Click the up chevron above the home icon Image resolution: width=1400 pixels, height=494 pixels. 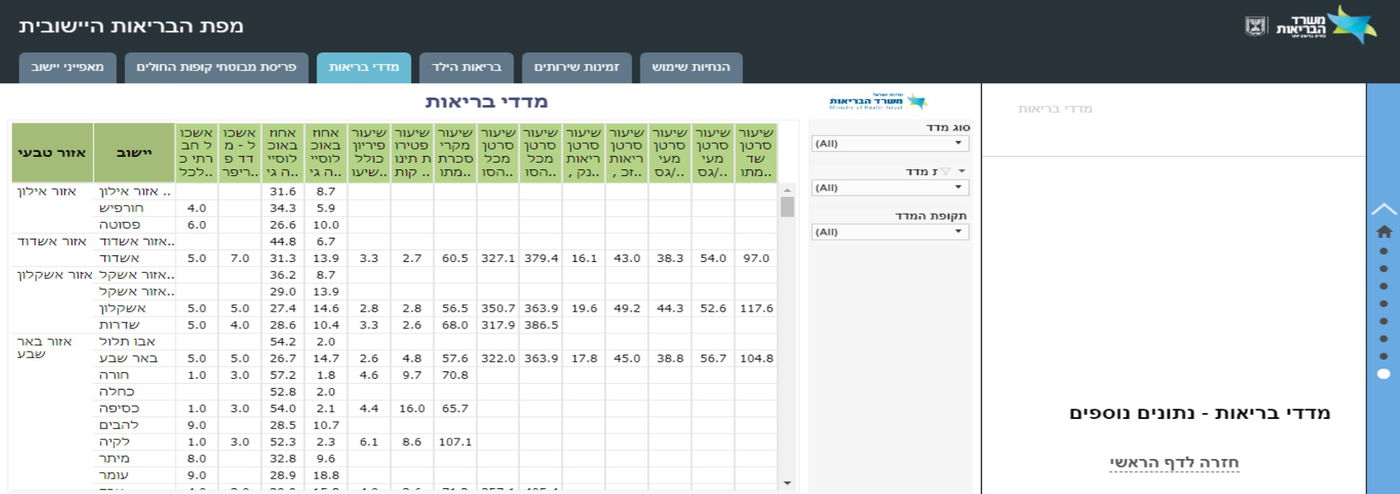coord(1384,209)
